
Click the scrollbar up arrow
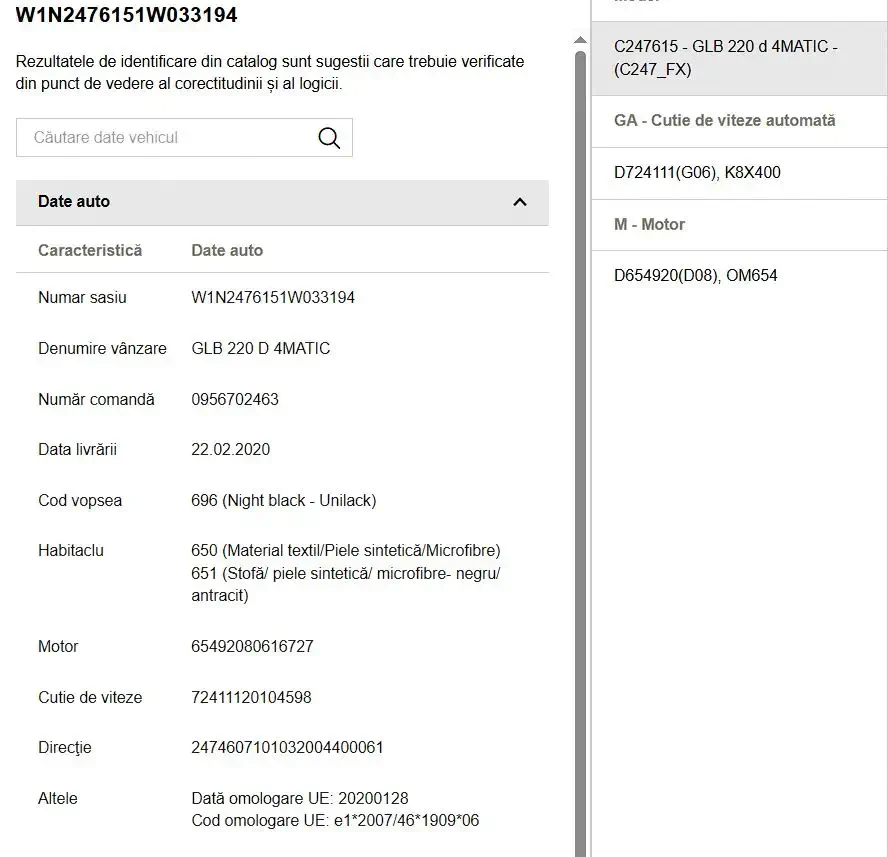580,40
